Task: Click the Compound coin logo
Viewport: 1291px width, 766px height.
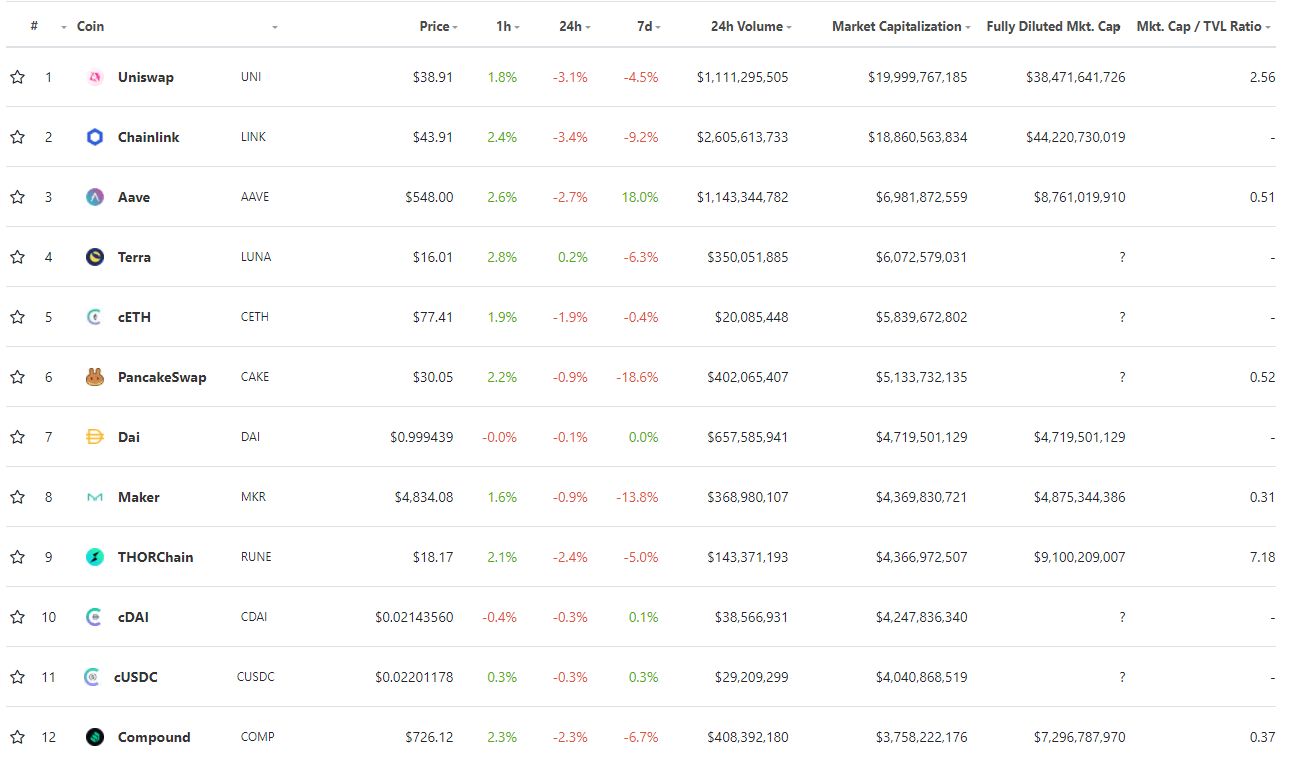Action: click(95, 737)
